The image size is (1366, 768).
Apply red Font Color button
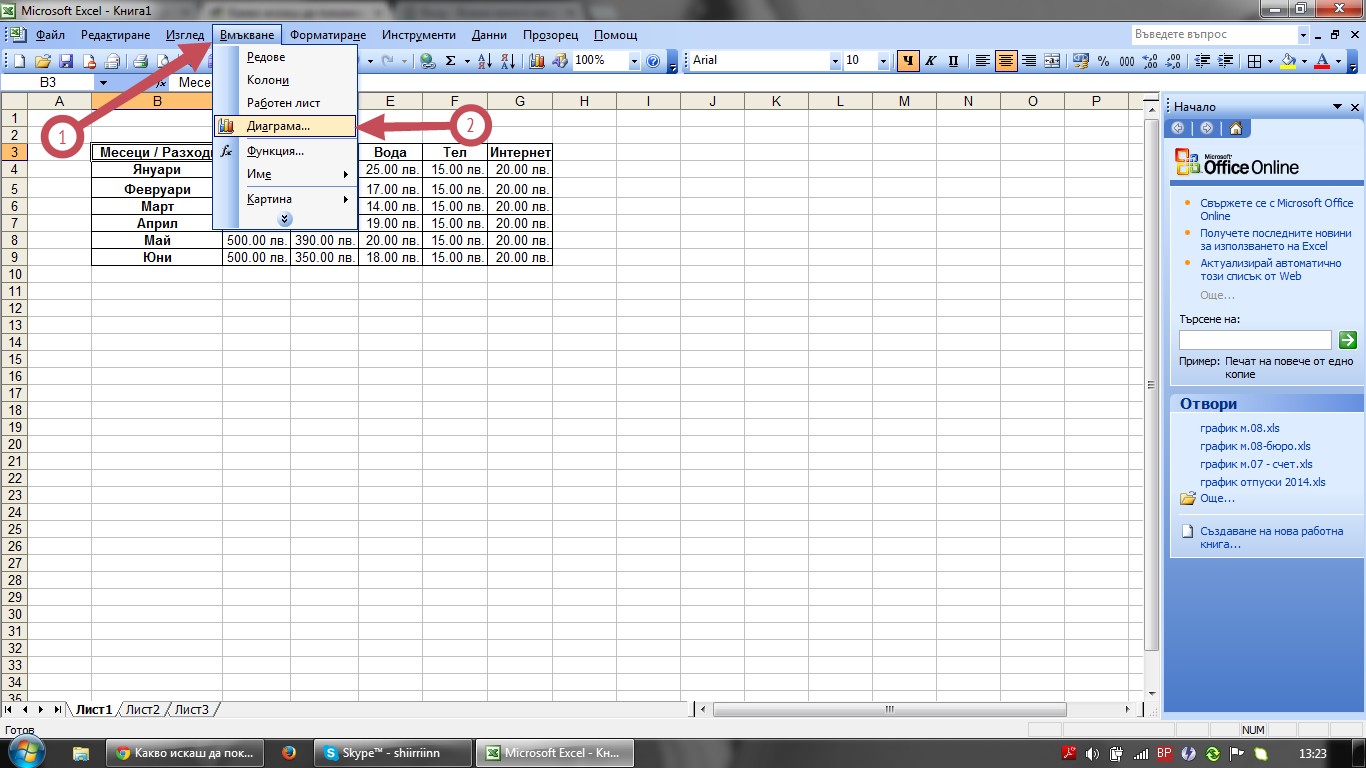pyautogui.click(x=1322, y=61)
